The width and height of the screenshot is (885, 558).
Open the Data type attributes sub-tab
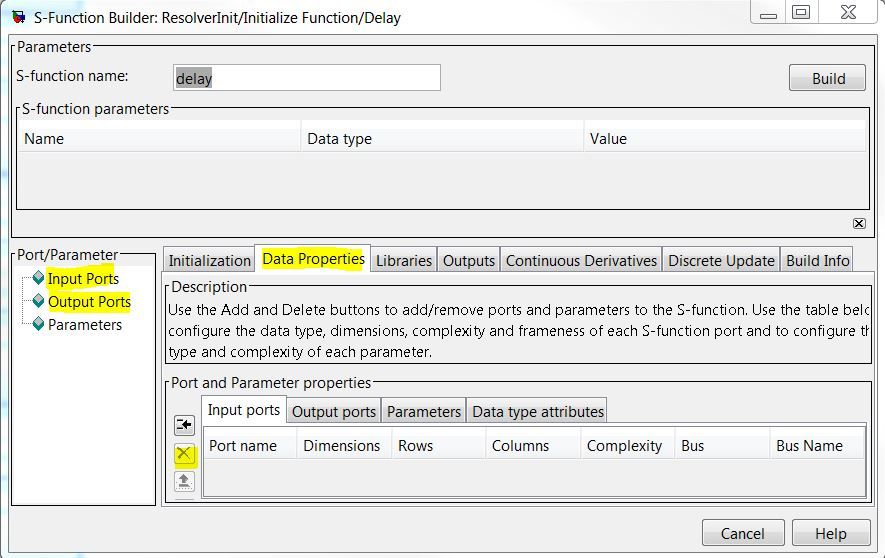pos(538,411)
